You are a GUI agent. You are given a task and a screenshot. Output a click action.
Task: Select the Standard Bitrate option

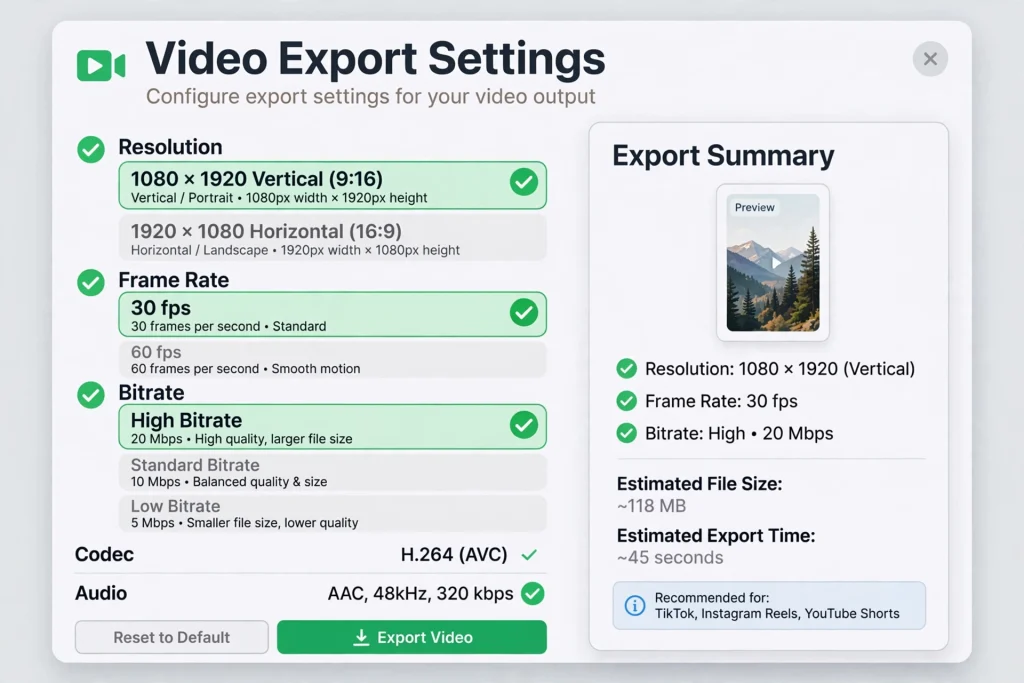332,472
